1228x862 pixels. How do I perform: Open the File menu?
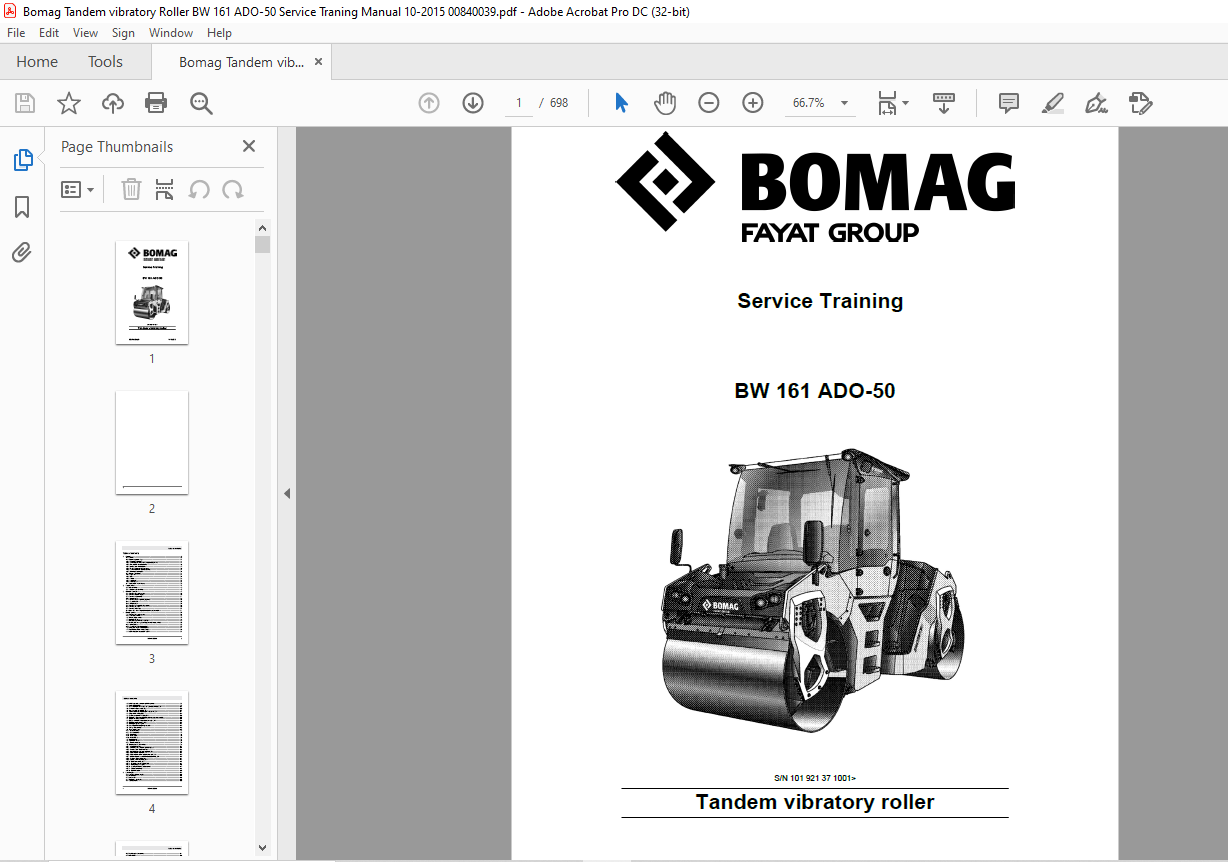coord(16,33)
